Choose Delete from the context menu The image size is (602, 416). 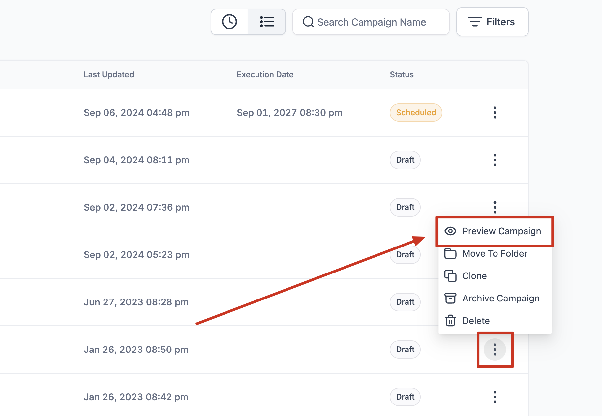(x=494, y=320)
